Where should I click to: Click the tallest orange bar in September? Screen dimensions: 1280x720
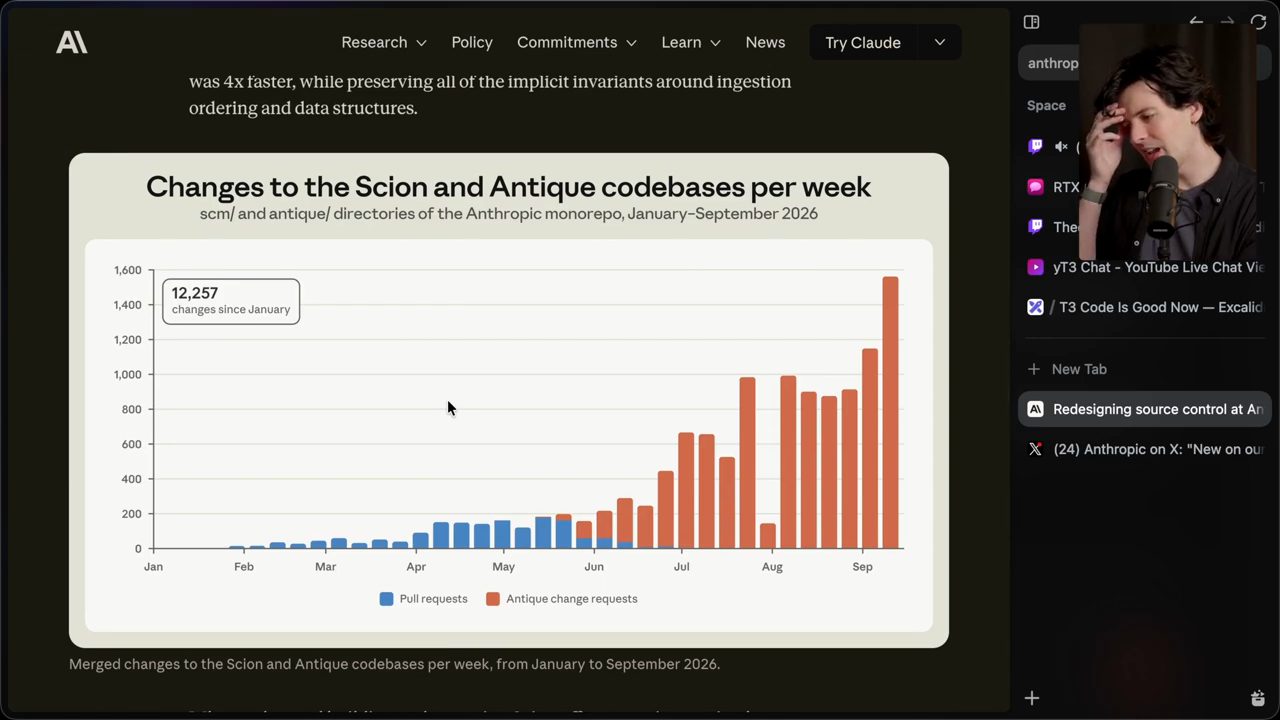tap(890, 412)
